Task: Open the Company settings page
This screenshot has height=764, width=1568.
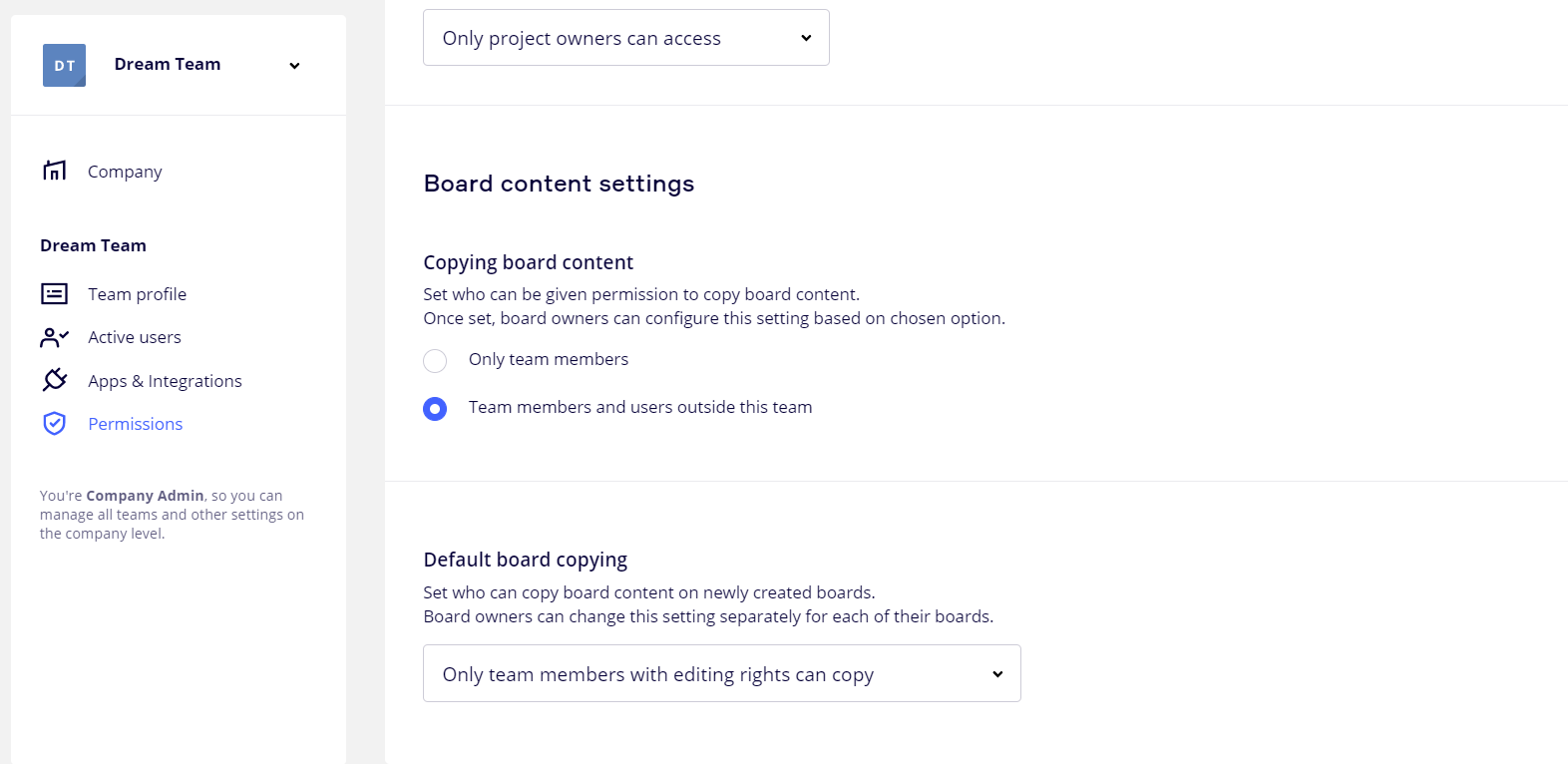Action: tap(125, 172)
